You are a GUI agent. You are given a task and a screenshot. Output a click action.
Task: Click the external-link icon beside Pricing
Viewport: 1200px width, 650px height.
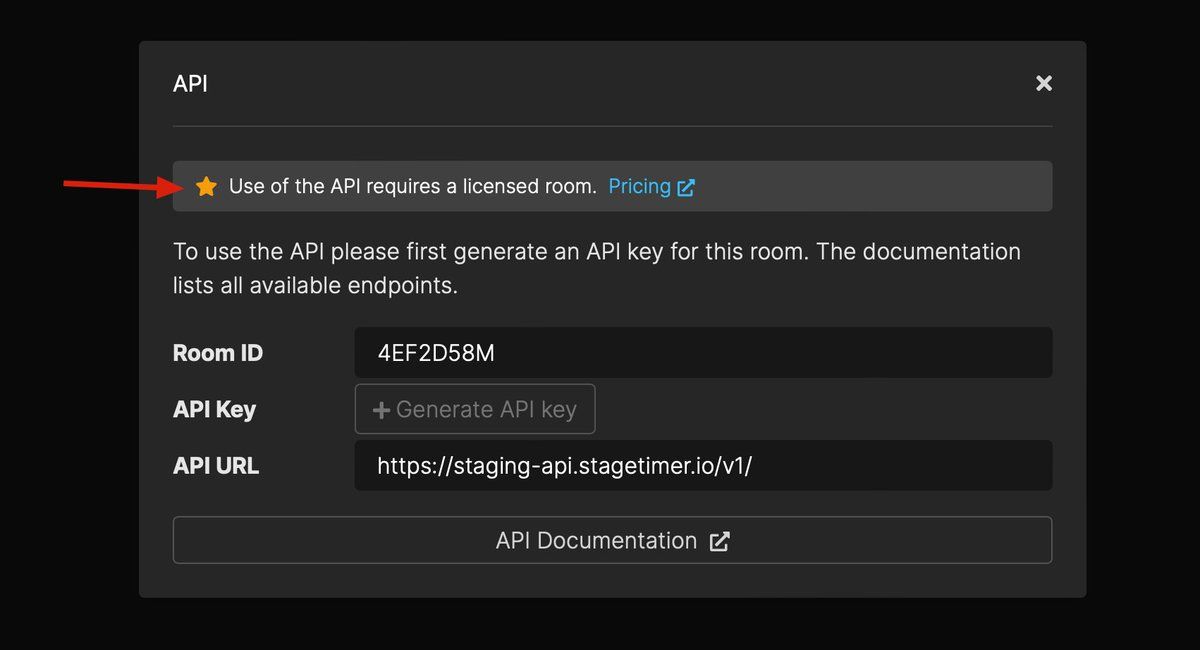point(686,187)
